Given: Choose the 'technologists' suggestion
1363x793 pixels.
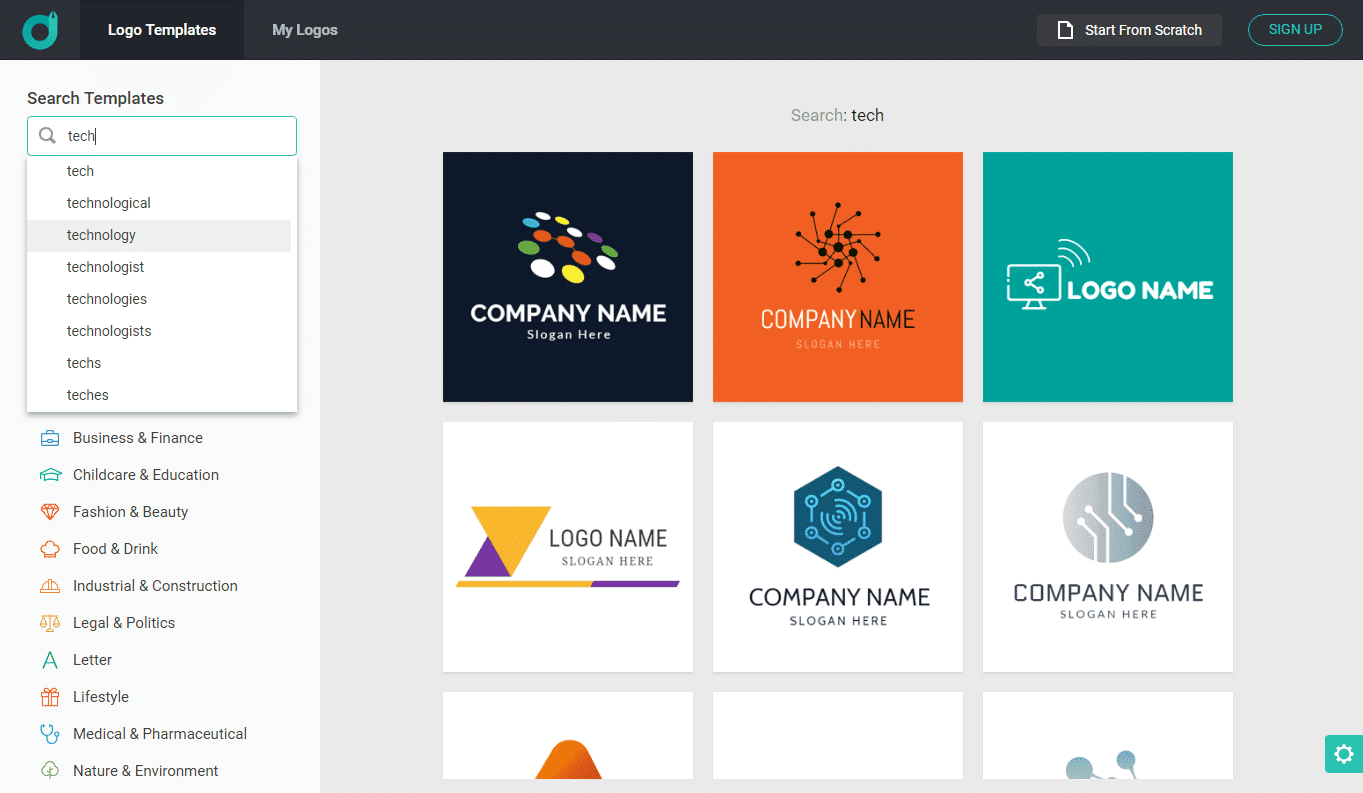Looking at the screenshot, I should (159, 331).
